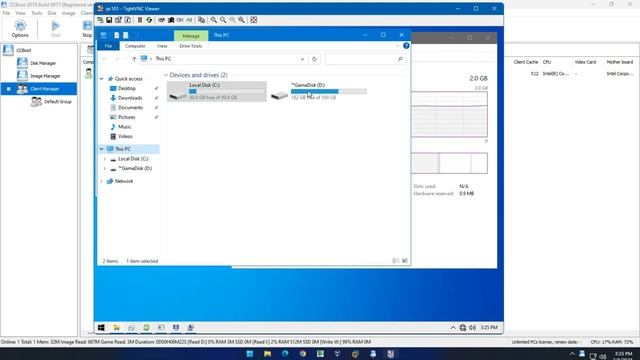
Task: Open remote Windows Start button
Action: point(101,327)
